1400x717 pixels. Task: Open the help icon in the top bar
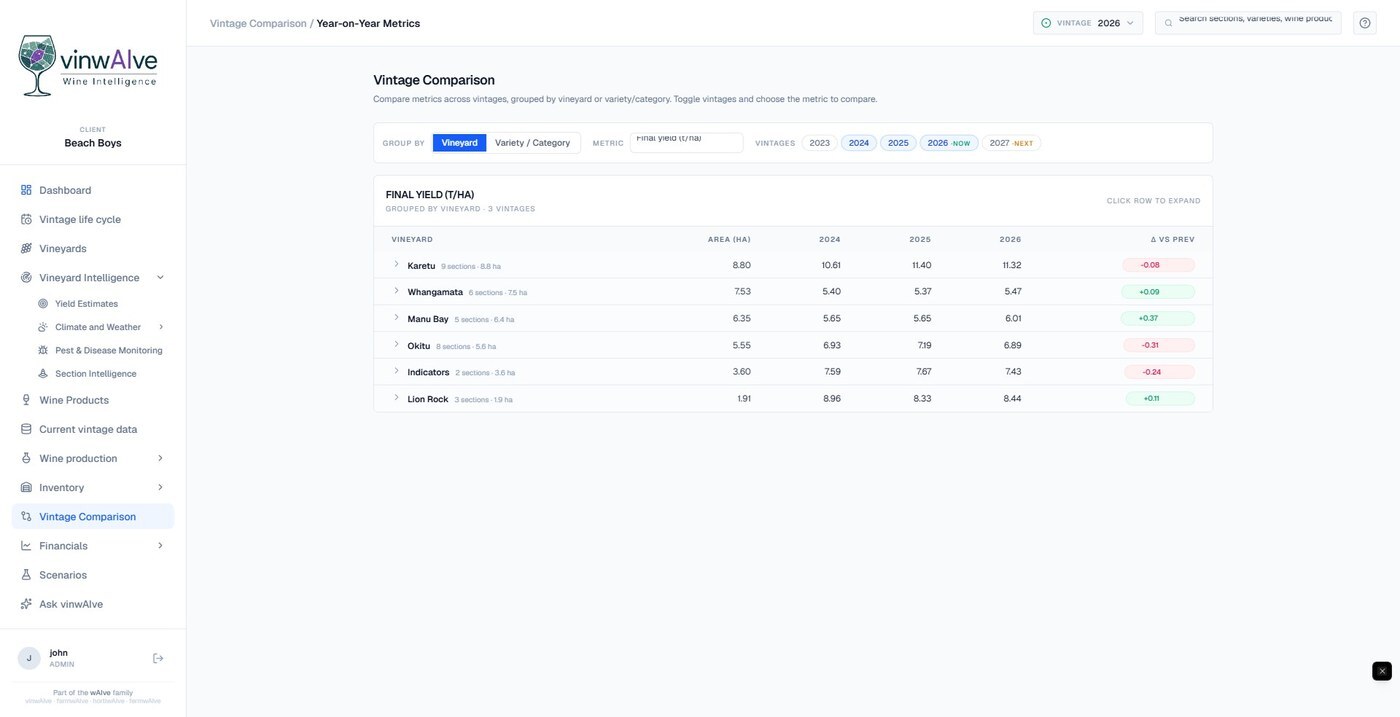1365,23
